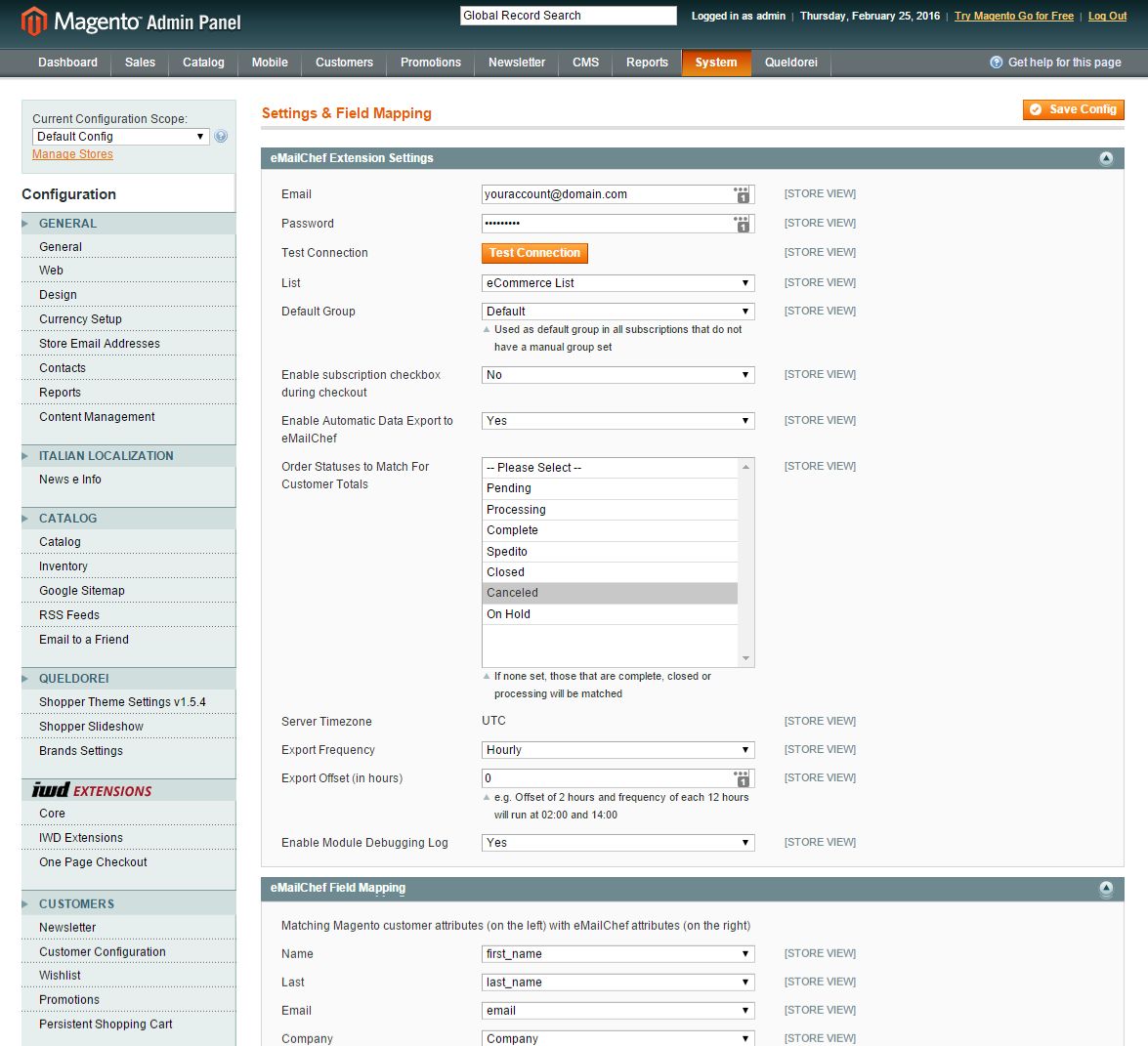The height and width of the screenshot is (1046, 1148).
Task: Click the GENERAL section arrow
Action: [25, 224]
